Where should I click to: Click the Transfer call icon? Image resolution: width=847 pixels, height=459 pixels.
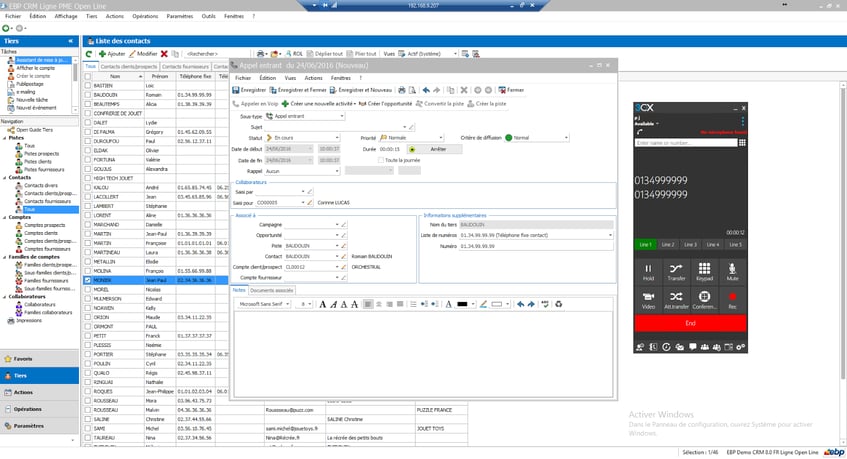[676, 272]
